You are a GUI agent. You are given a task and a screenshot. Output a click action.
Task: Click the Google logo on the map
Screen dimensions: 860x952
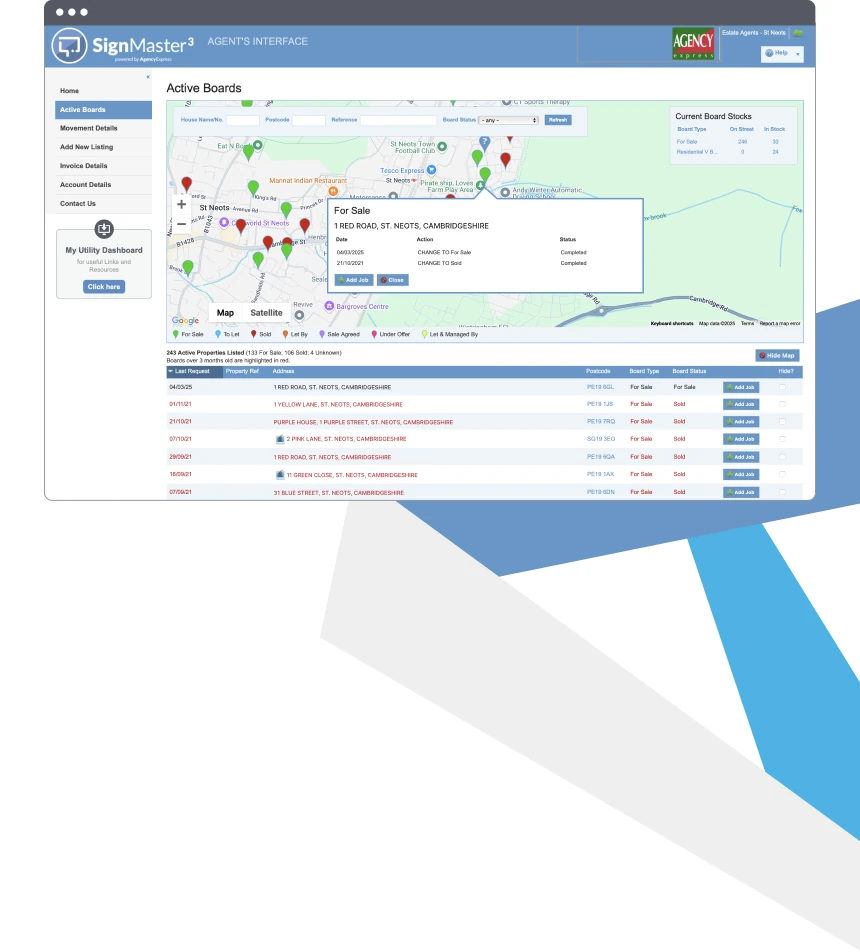tap(185, 320)
